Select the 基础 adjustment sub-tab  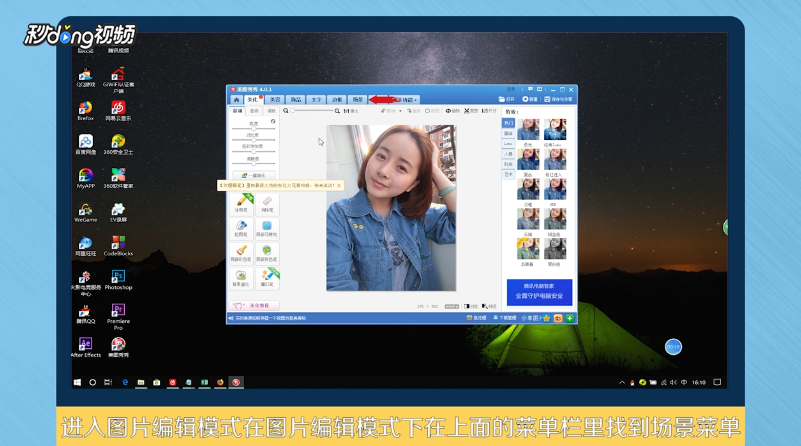[238, 111]
